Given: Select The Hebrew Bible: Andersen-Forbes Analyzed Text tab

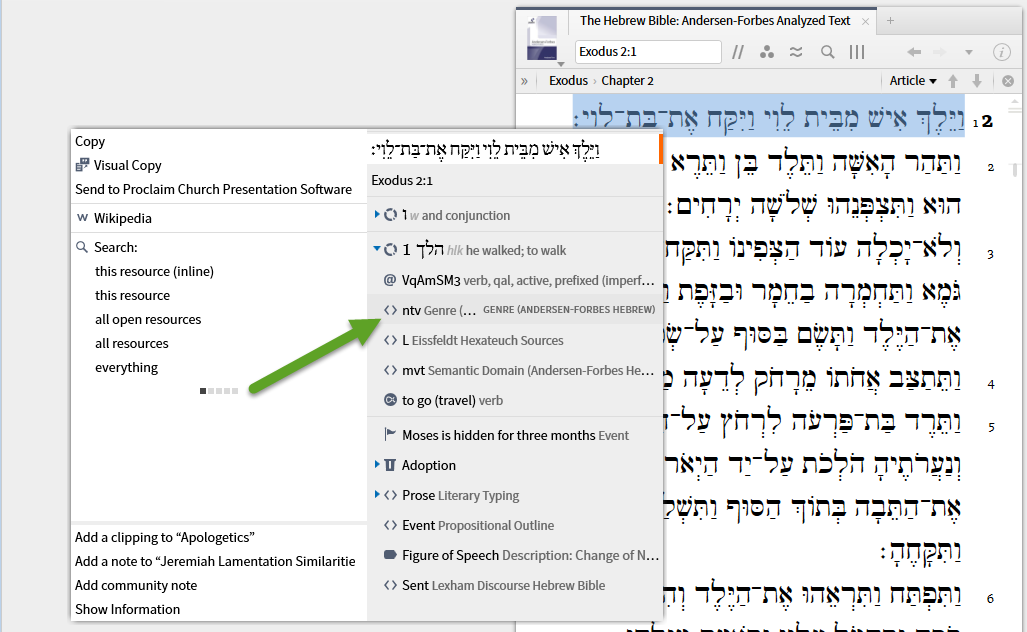Looking at the screenshot, I should (715, 21).
